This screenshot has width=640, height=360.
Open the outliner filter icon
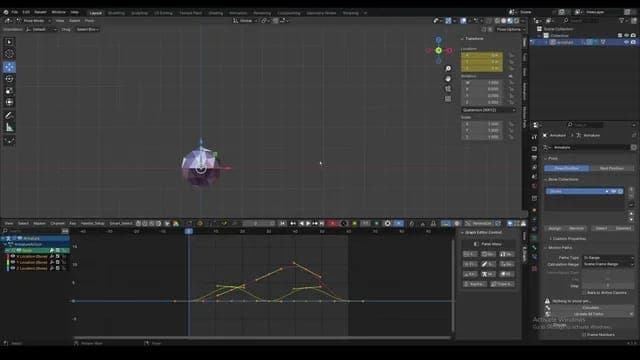(622, 20)
